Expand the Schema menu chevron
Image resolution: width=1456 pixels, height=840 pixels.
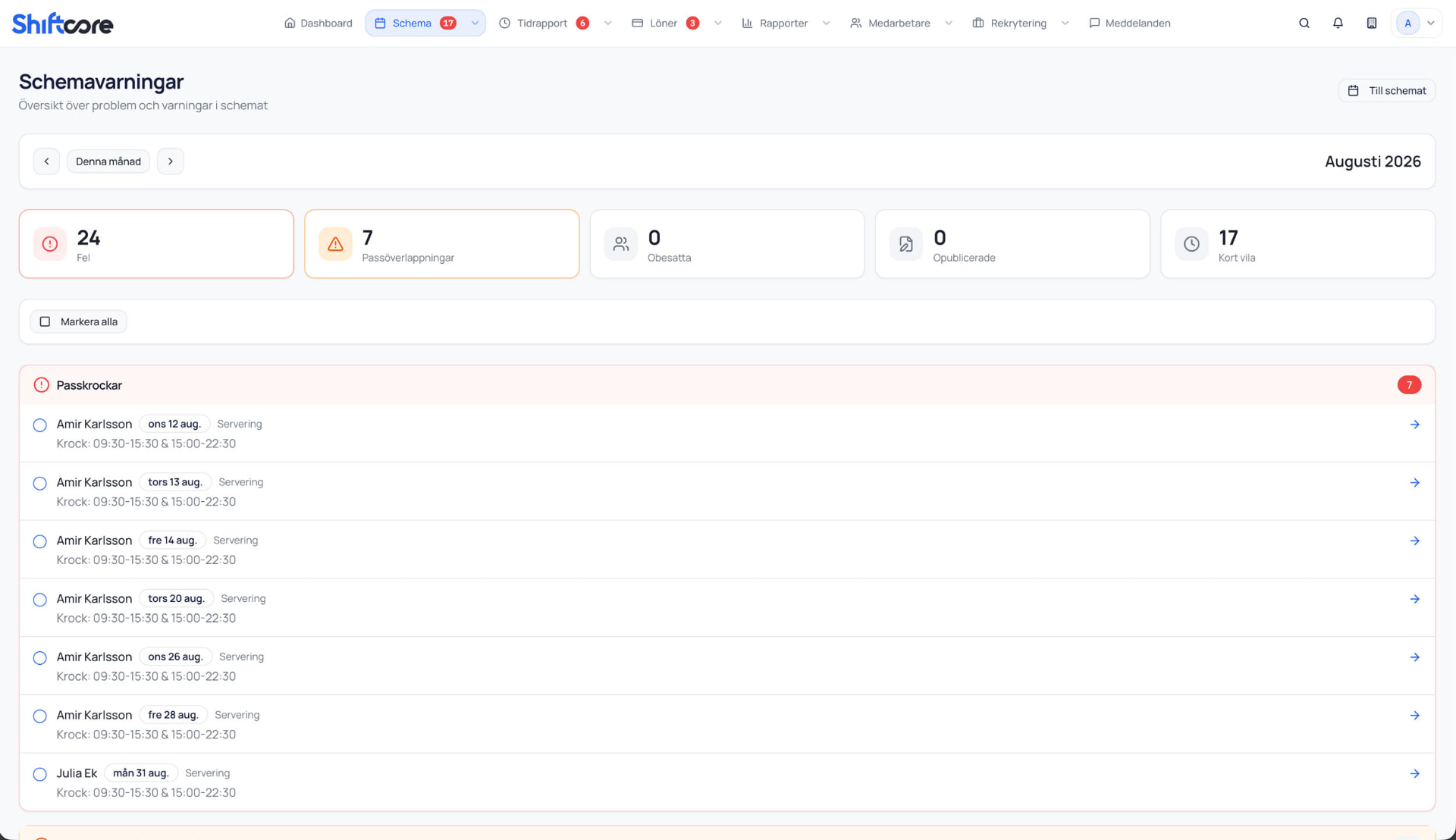coord(475,24)
